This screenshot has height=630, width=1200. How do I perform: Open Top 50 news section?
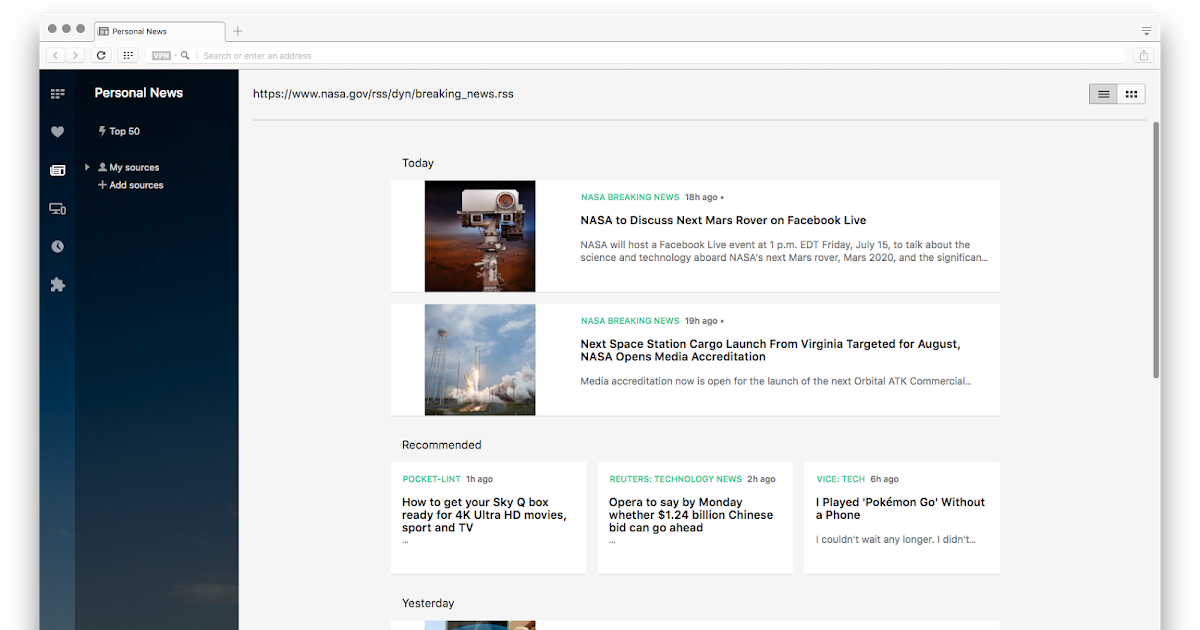click(119, 131)
